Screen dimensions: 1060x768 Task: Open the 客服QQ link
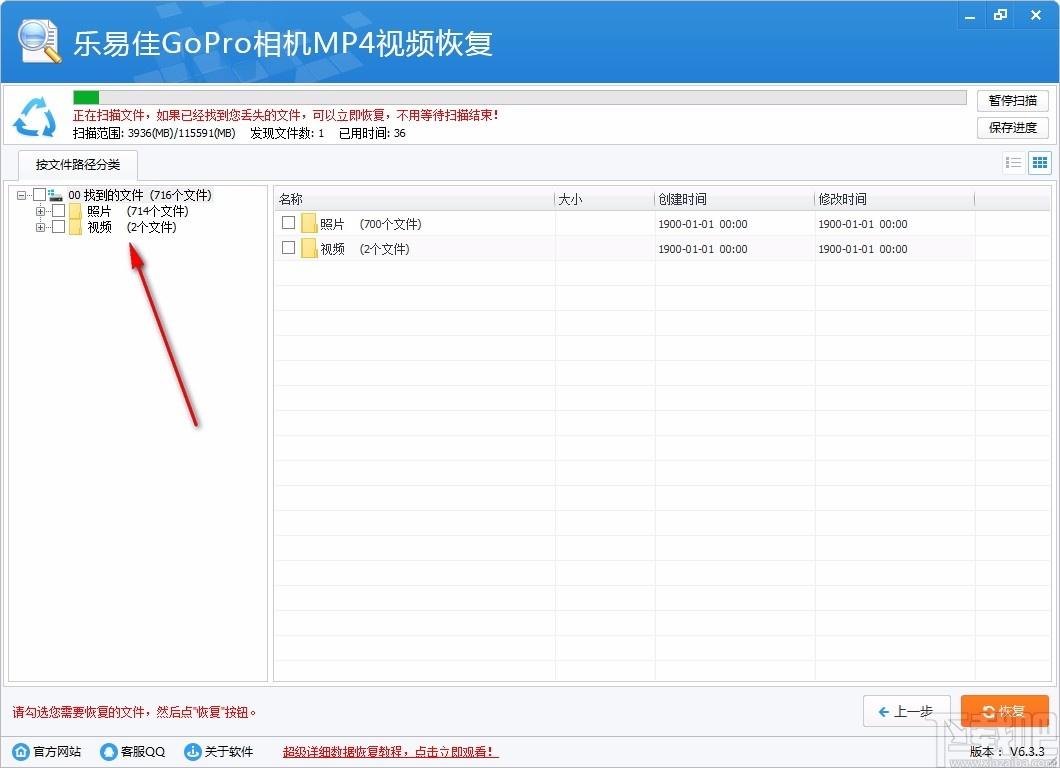click(x=143, y=752)
